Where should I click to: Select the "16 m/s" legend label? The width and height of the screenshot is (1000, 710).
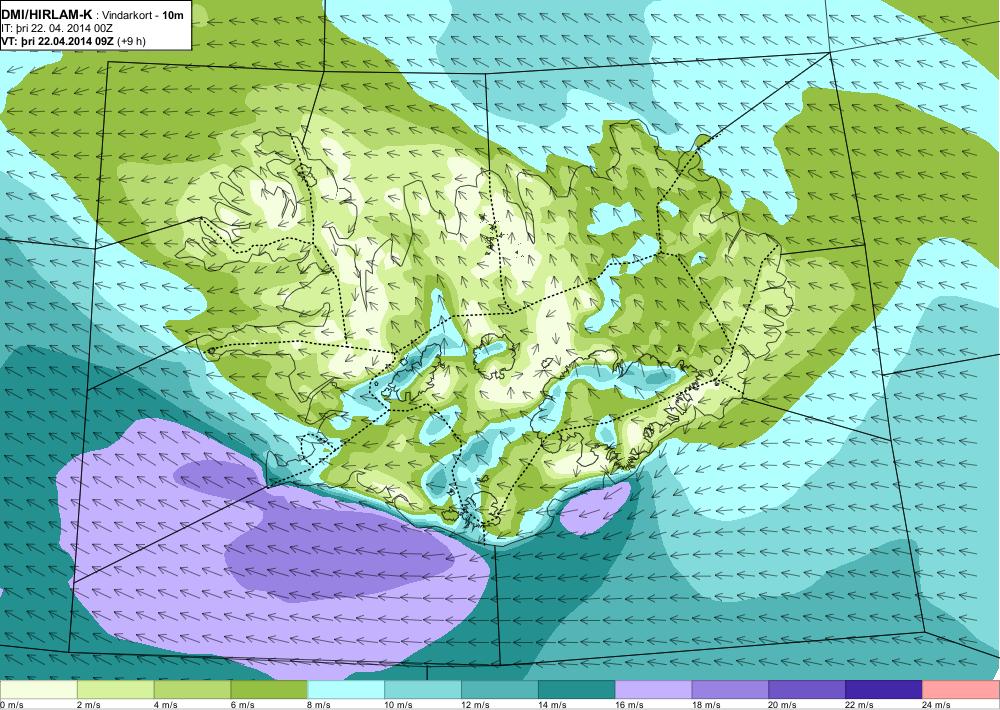tap(629, 705)
